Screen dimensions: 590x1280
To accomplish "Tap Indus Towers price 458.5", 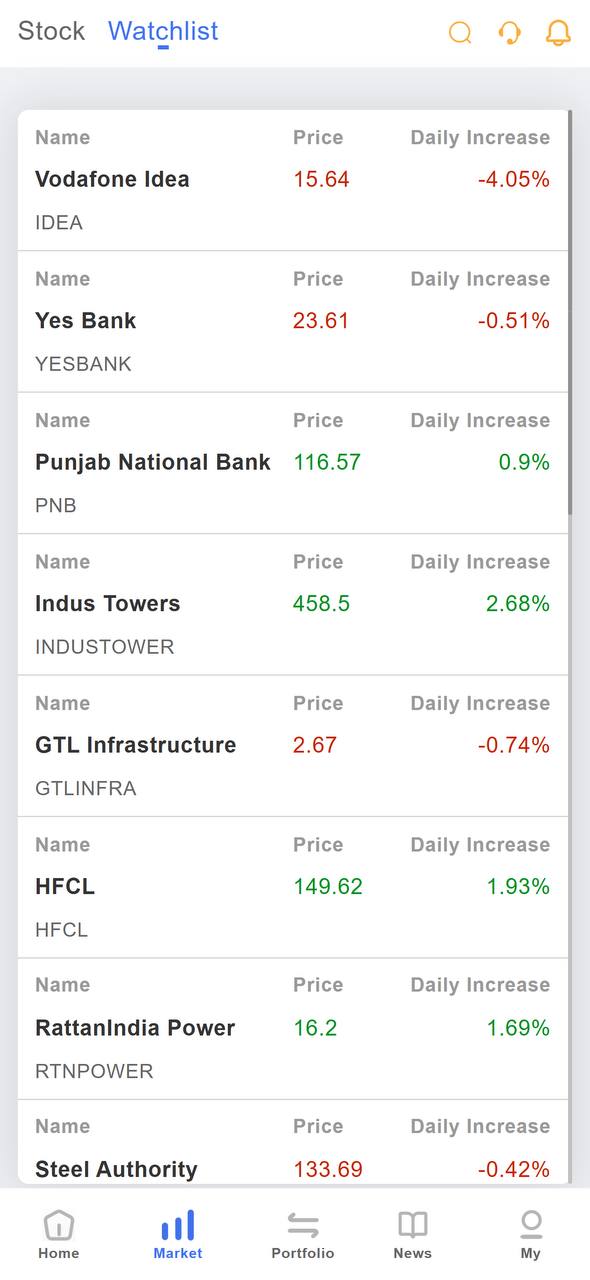I will (x=321, y=604).
